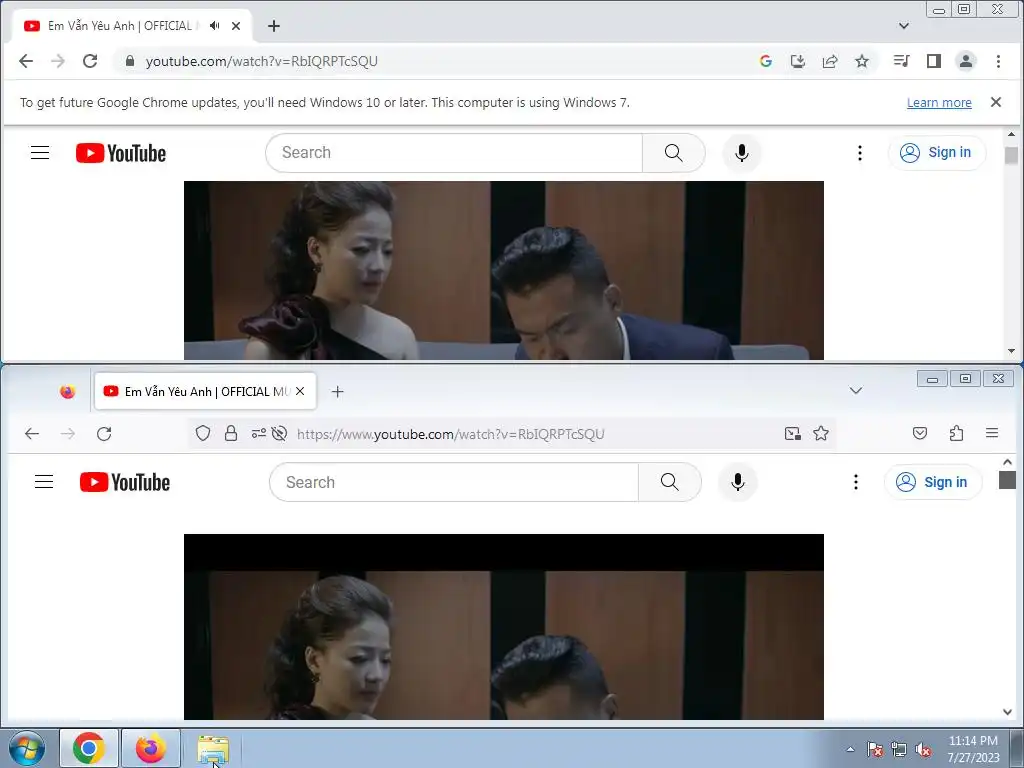
Task: Open Firefox extensions puzzle icon
Action: point(956,433)
